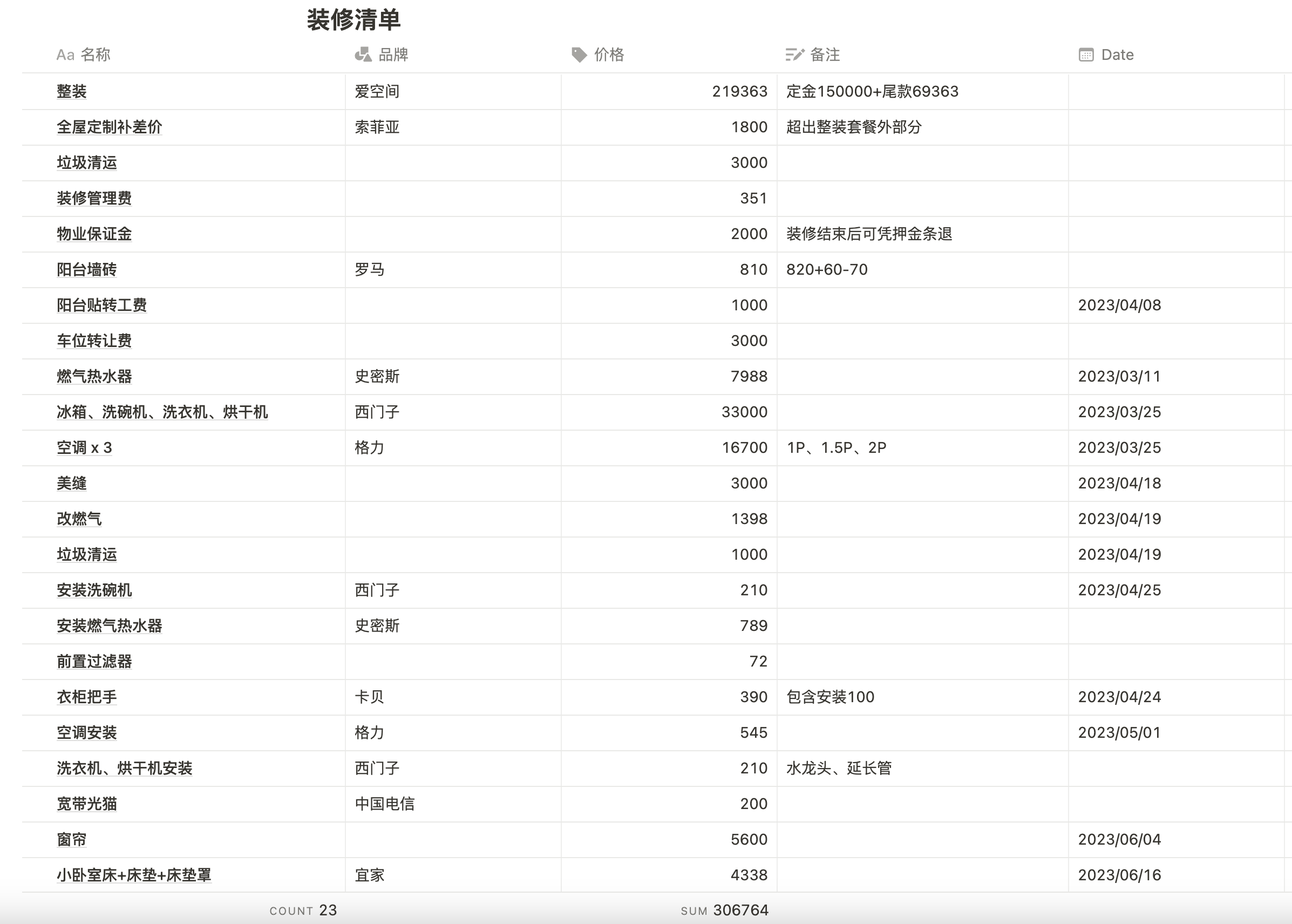Click the 品牌 select-type shapes icon

coord(363,55)
